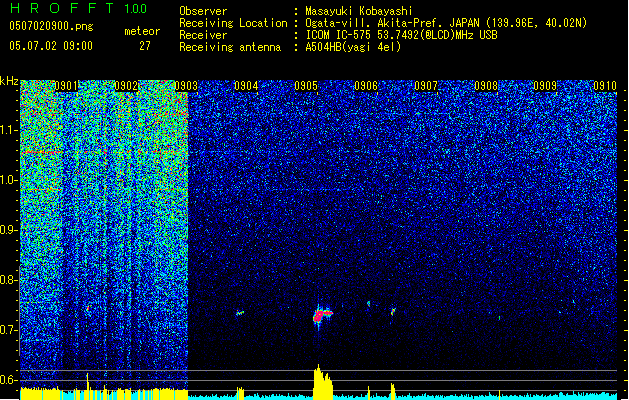The width and height of the screenshot is (629, 400).
Task: Click the Receiving Location field label
Action: 233,23
